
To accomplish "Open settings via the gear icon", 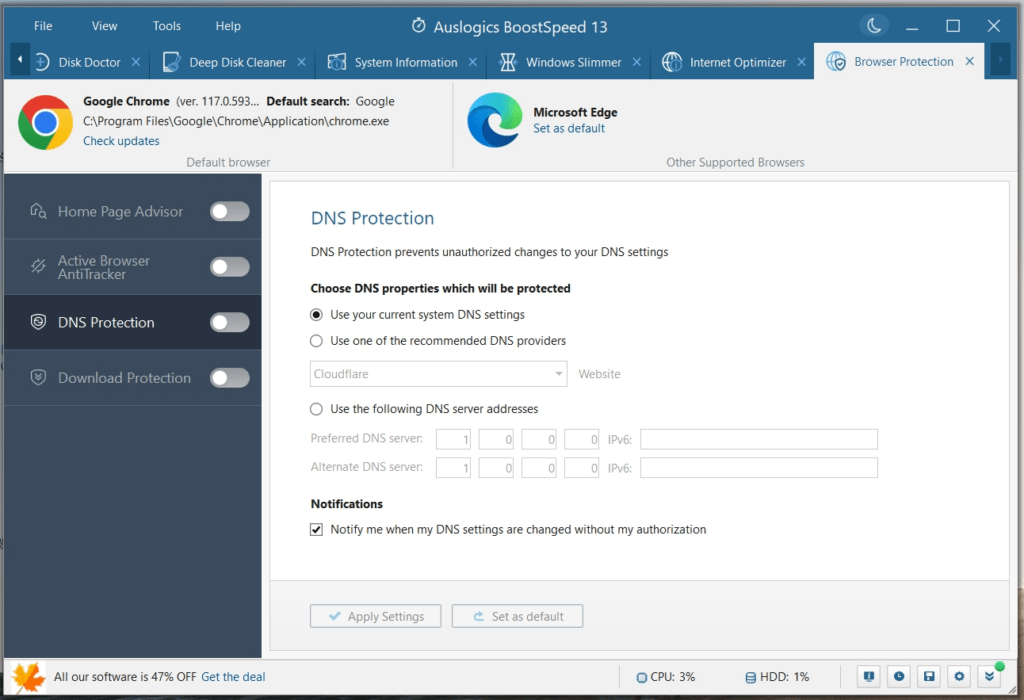I will tap(959, 676).
